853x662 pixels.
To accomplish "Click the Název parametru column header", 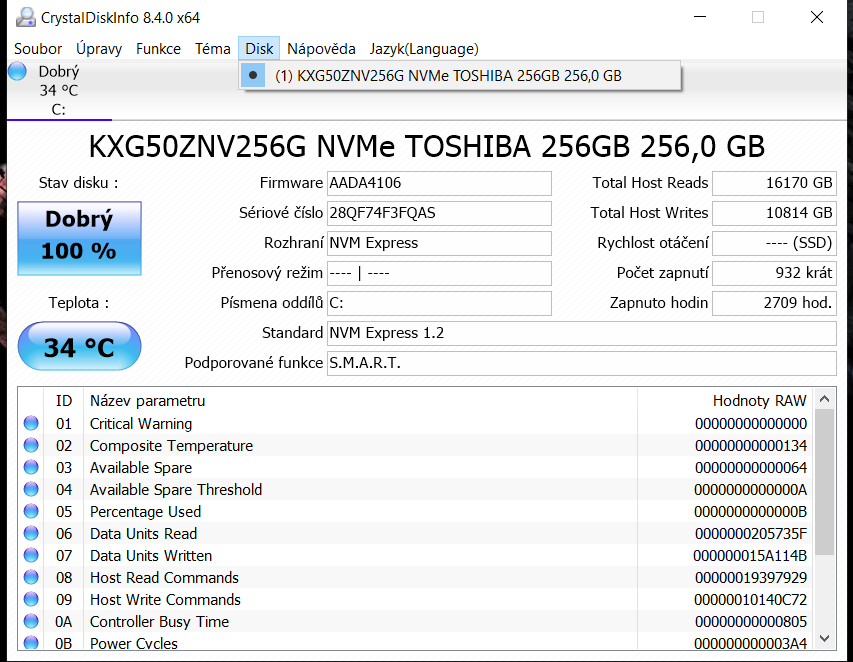I will pos(360,401).
